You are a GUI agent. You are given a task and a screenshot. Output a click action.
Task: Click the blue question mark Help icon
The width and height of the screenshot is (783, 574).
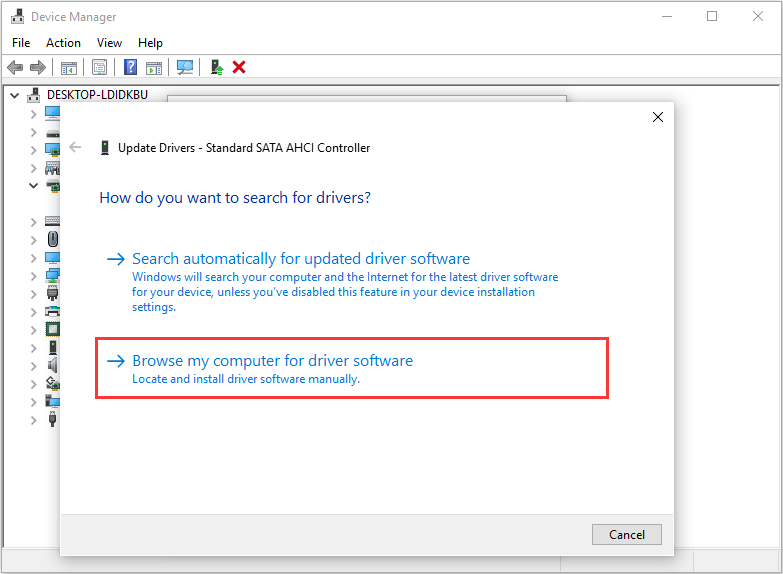(x=130, y=67)
